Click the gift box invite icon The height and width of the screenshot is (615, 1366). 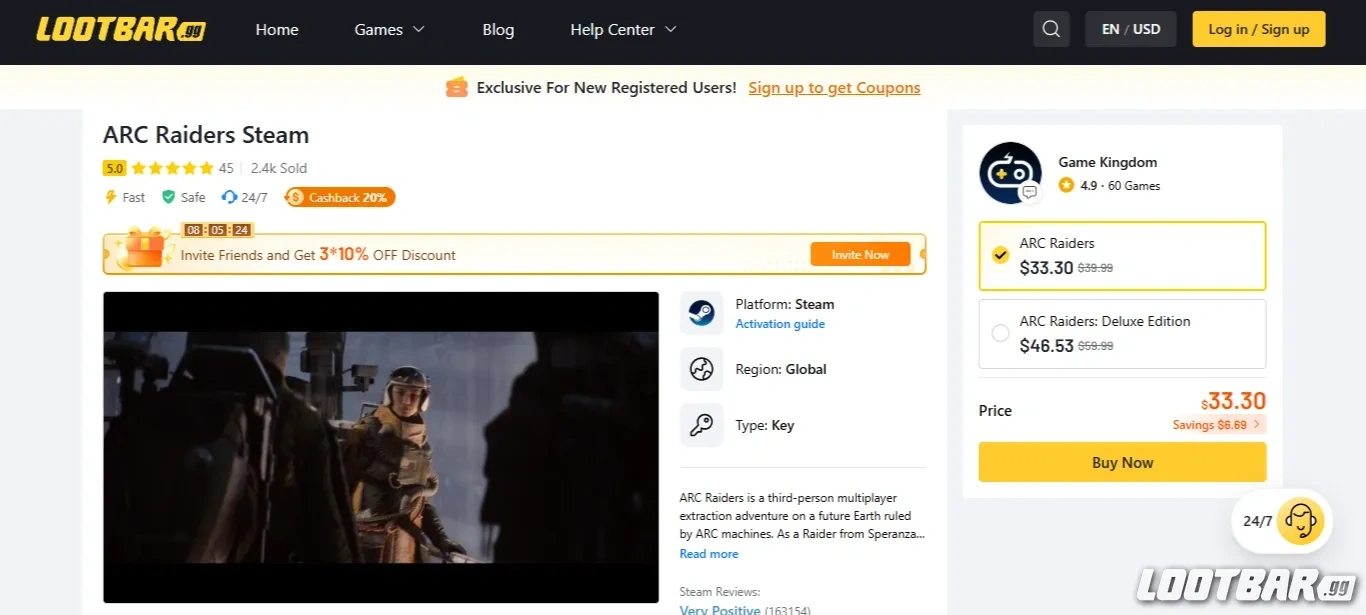tap(138, 250)
